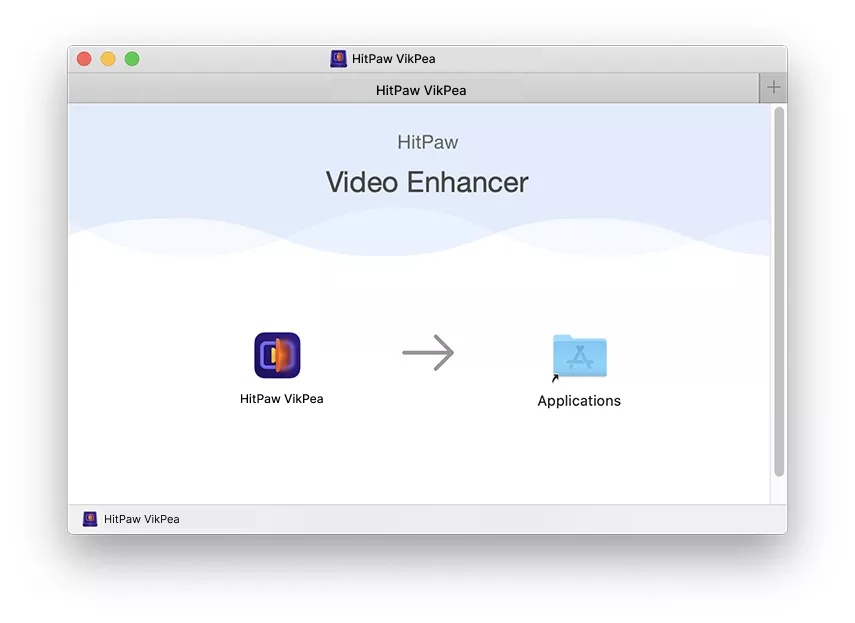The height and width of the screenshot is (623, 855).
Task: Click the gray right-pointing arrow graphic
Action: (x=428, y=352)
